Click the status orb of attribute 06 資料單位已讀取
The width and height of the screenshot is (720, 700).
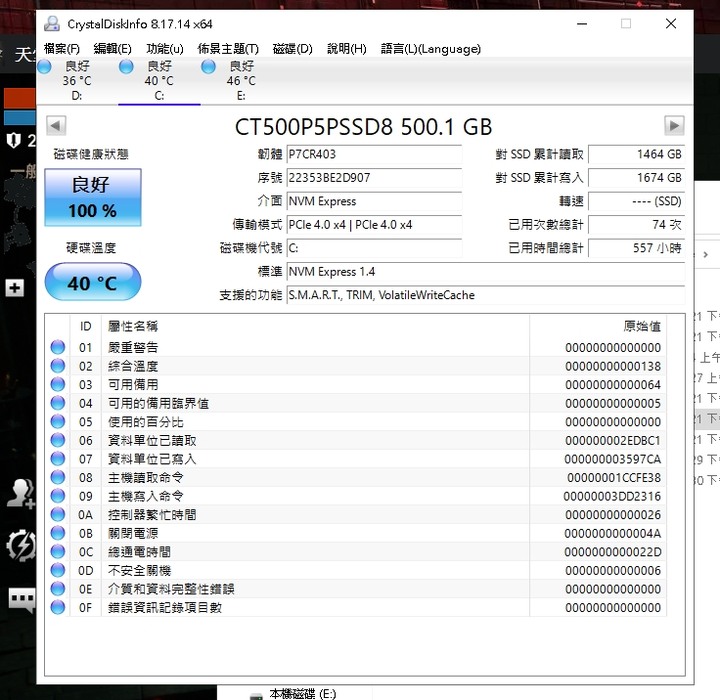(58, 440)
